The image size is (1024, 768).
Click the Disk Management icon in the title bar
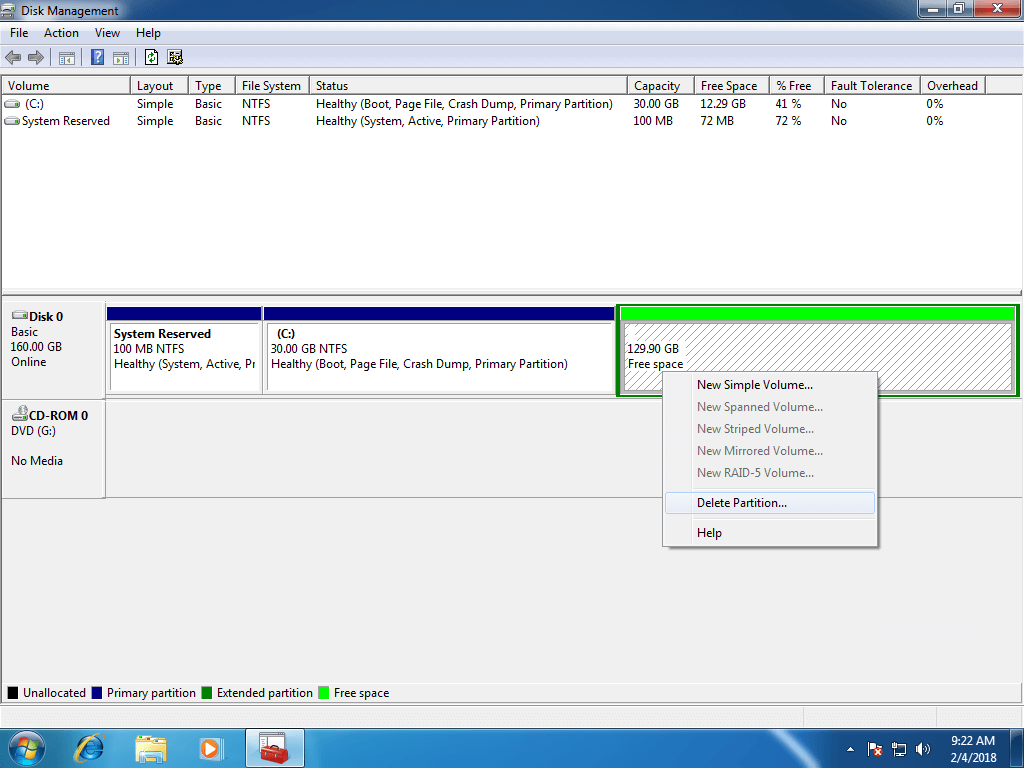[x=10, y=10]
